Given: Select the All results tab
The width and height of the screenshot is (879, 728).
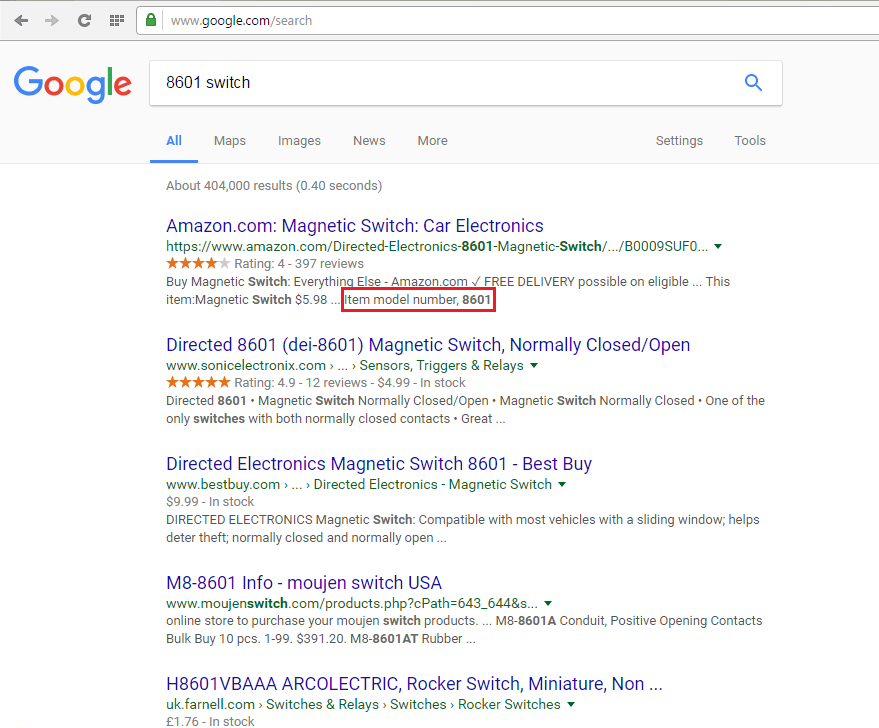Looking at the screenshot, I should [x=174, y=141].
